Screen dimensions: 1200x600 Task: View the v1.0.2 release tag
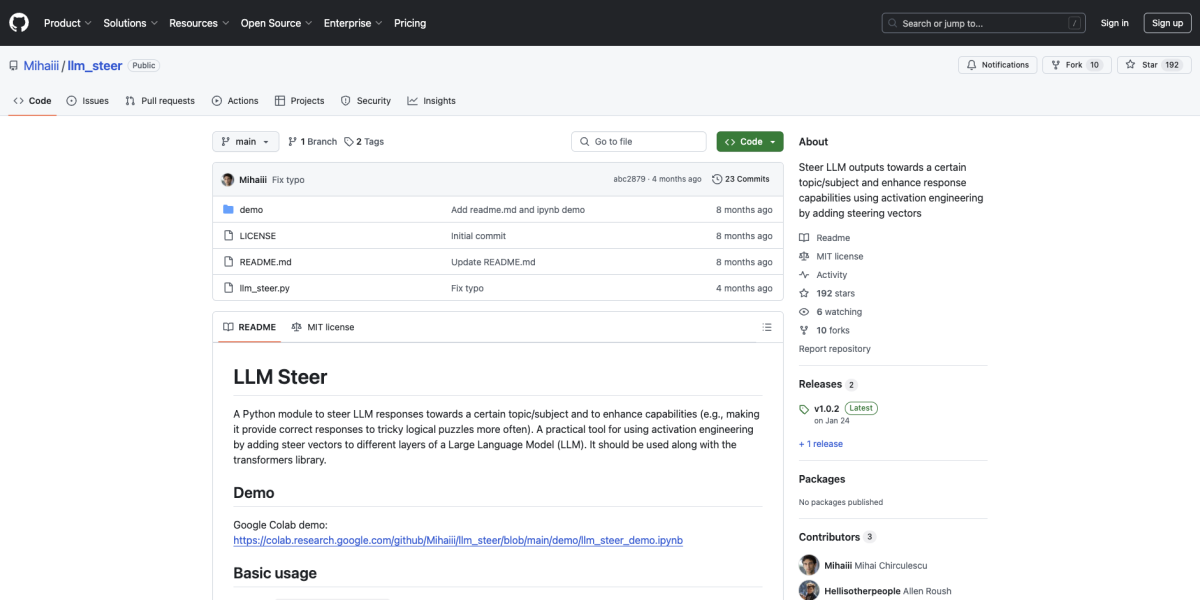[x=826, y=408]
